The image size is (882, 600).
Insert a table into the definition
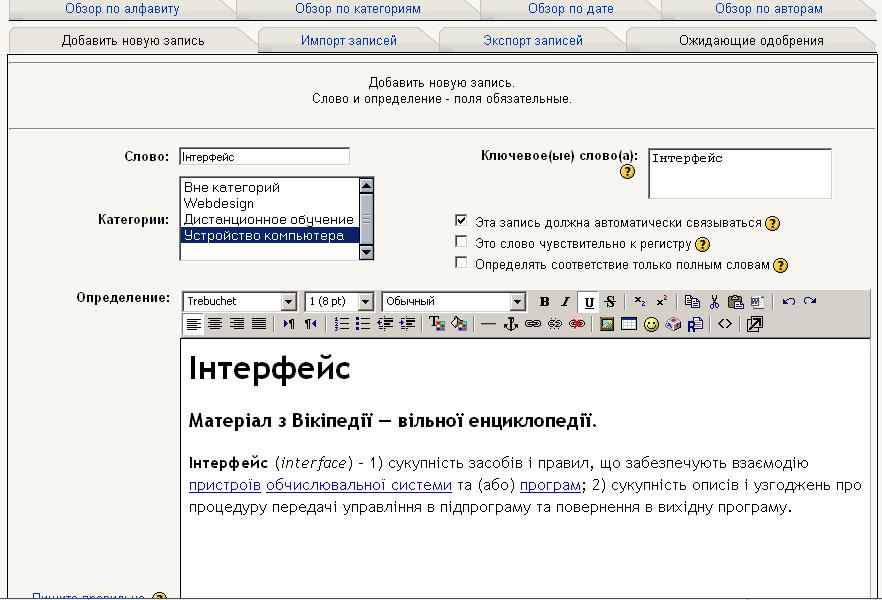[628, 324]
